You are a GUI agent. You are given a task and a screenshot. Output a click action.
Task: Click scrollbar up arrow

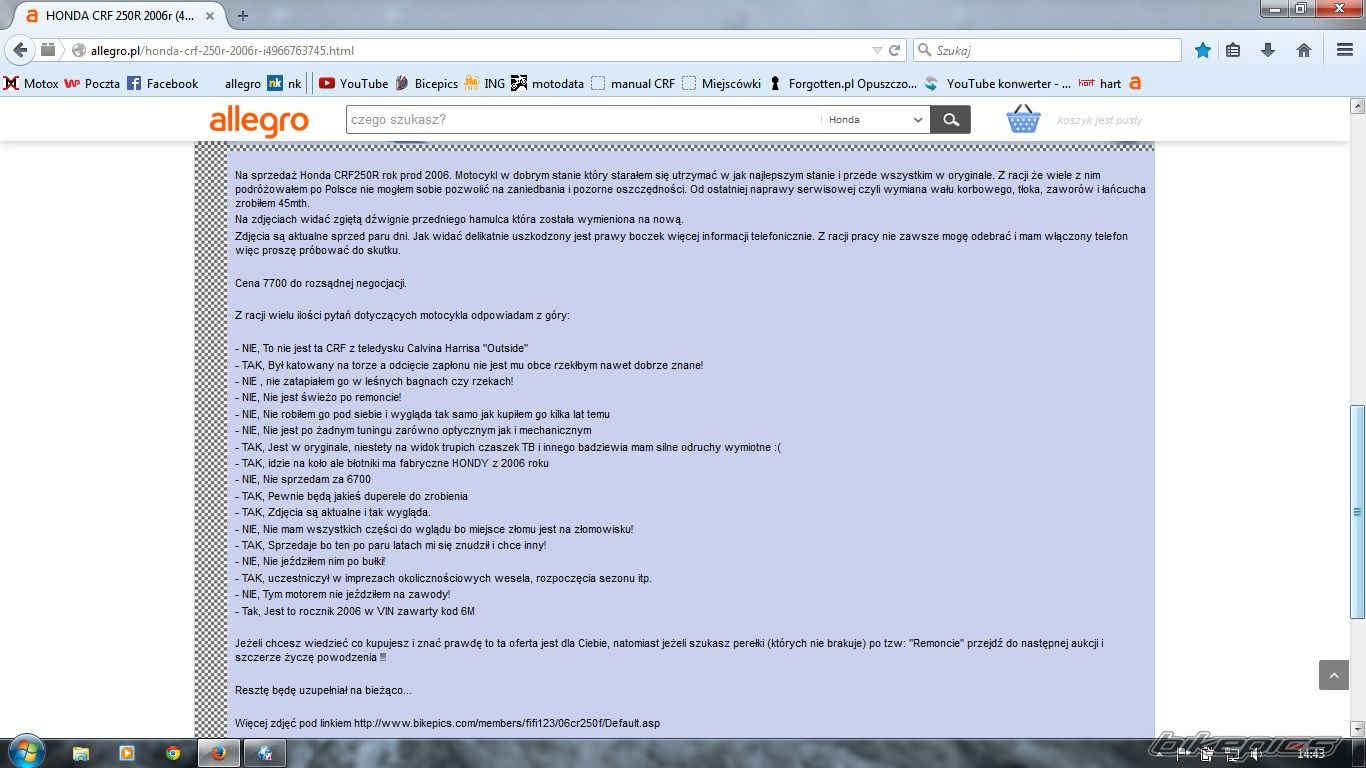(1357, 105)
